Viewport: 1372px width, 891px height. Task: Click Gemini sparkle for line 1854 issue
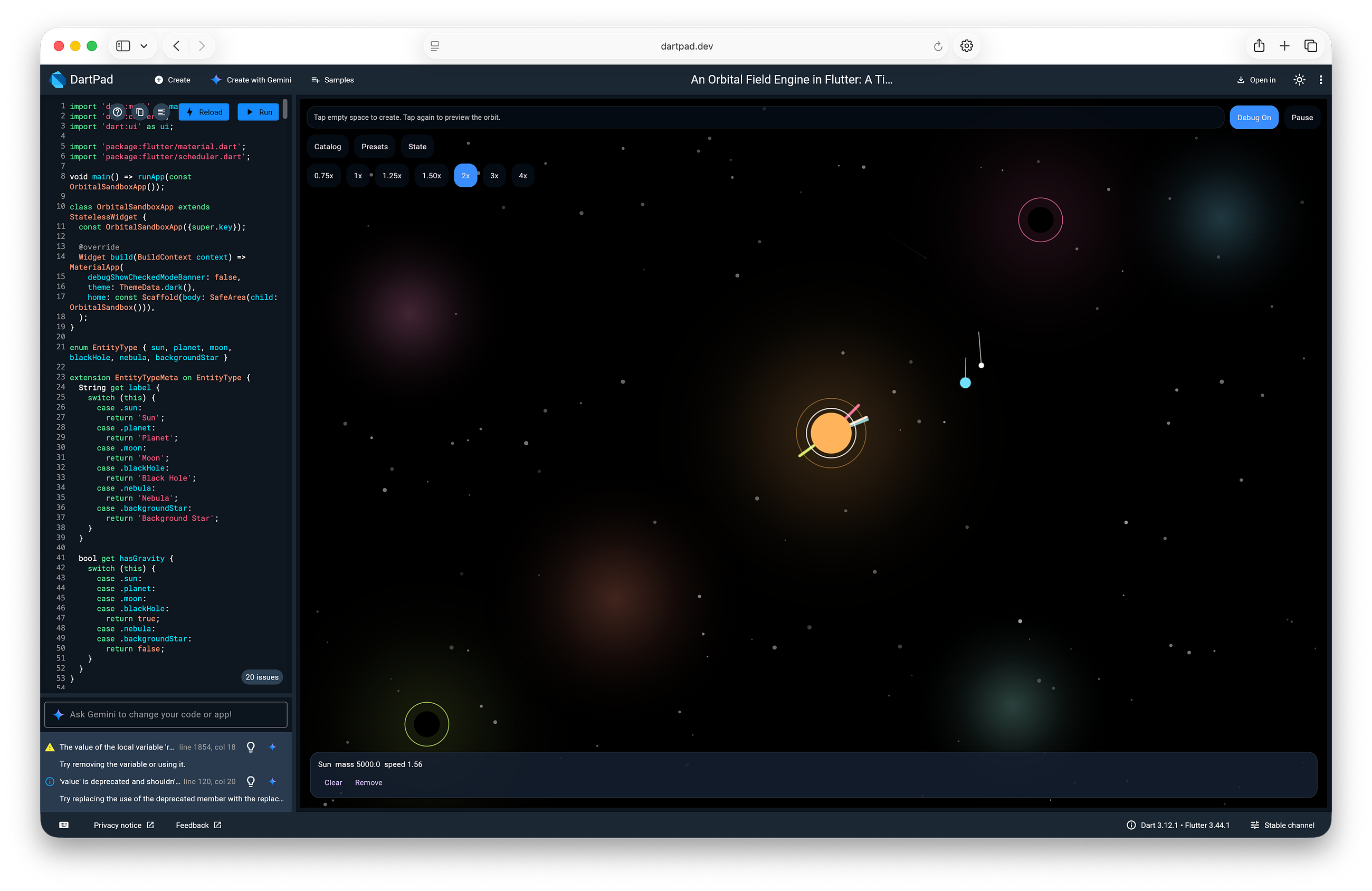[x=273, y=747]
